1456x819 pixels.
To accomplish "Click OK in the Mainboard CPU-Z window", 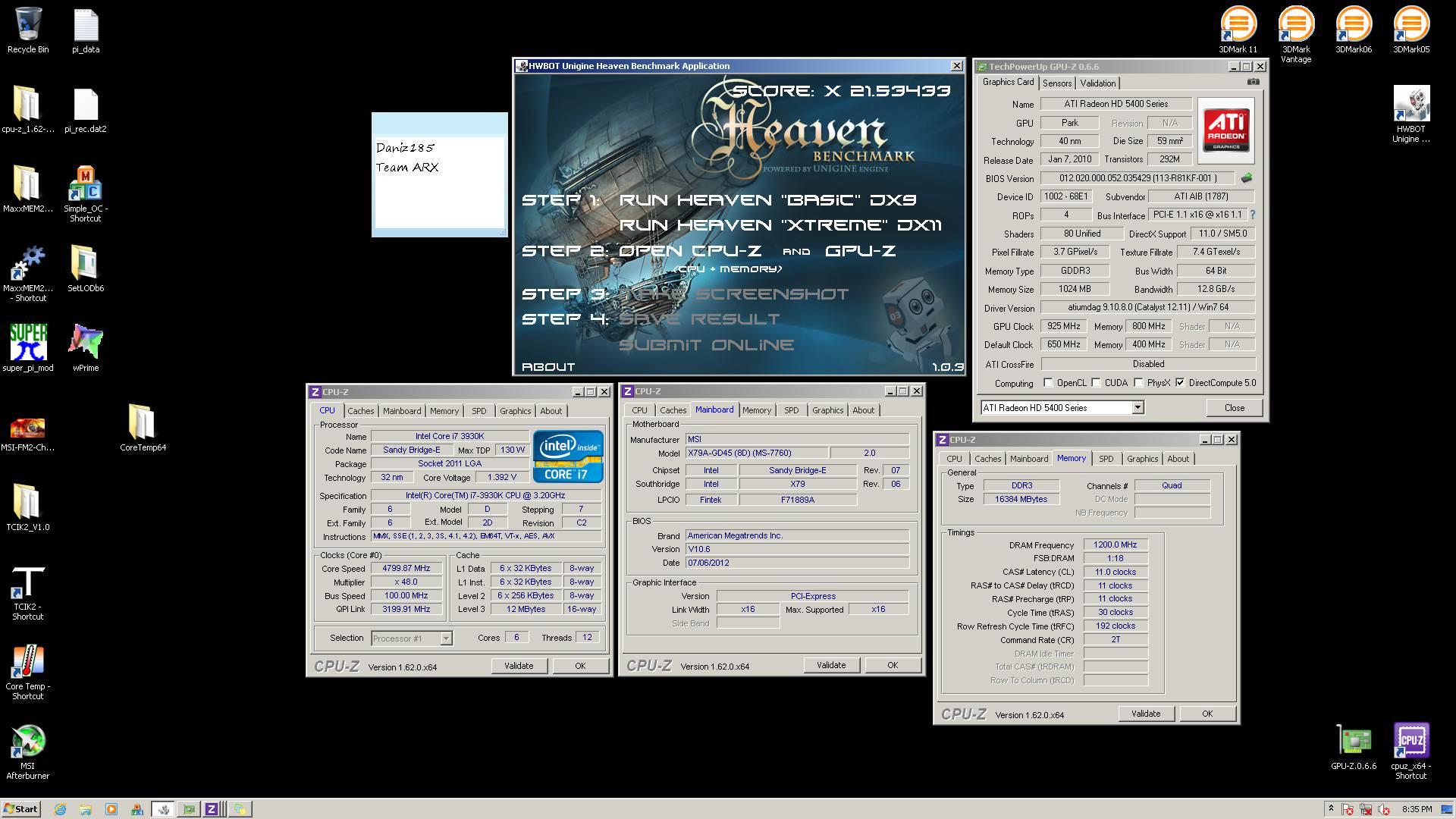I will point(893,665).
